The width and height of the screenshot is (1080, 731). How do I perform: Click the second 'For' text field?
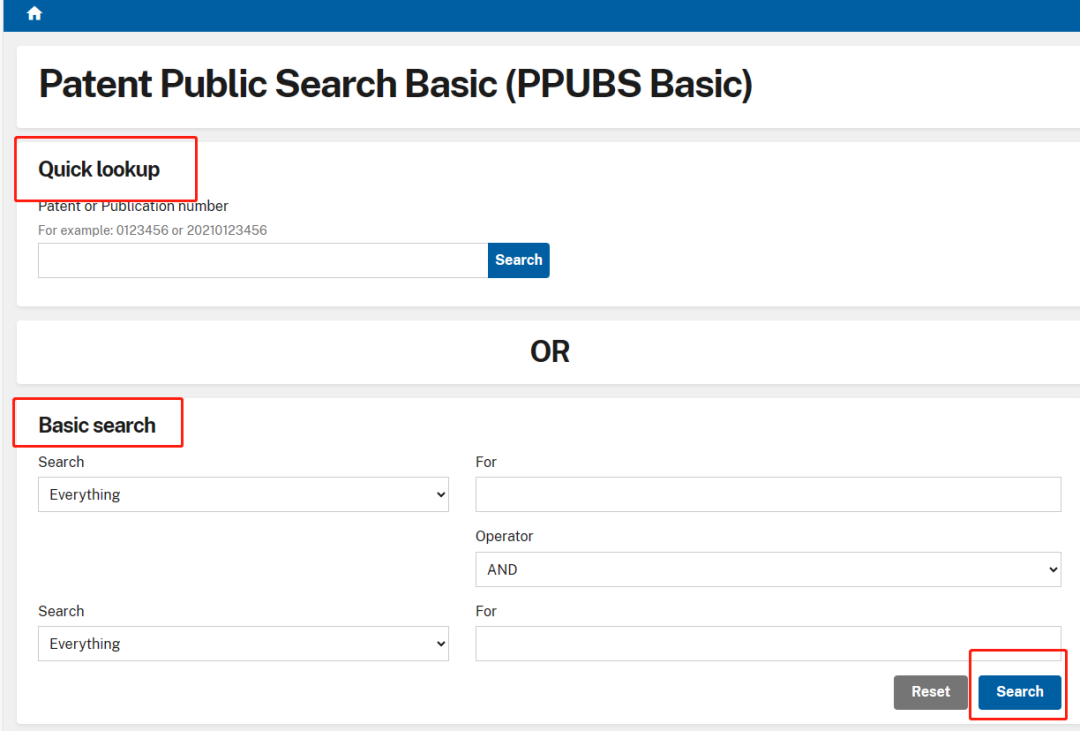click(768, 644)
